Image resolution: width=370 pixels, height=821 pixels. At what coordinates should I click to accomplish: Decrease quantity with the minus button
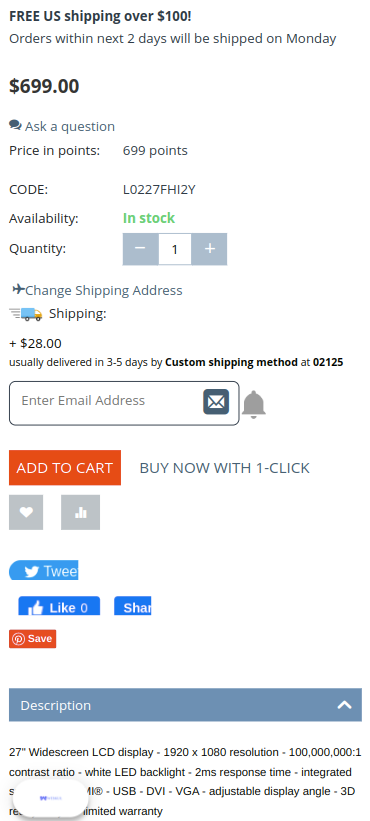pyautogui.click(x=140, y=249)
